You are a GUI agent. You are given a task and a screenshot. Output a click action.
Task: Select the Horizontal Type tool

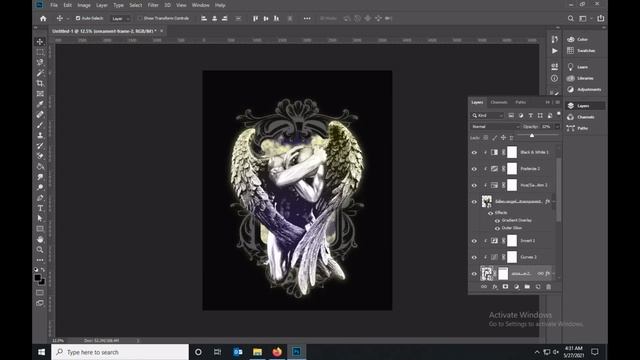pos(40,208)
